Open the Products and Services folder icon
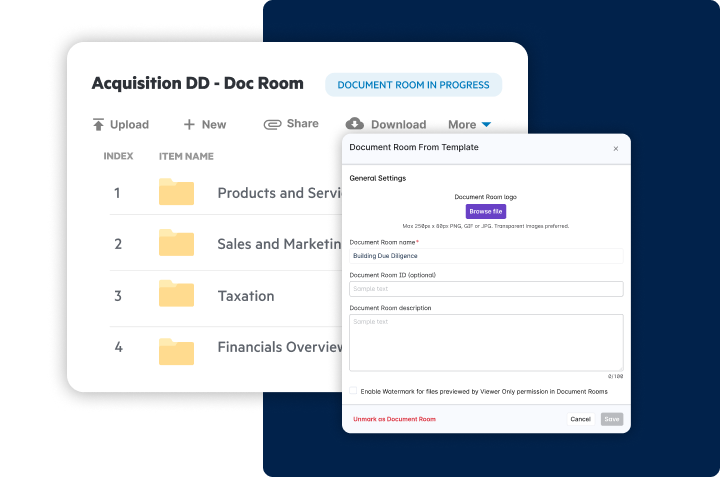The height and width of the screenshot is (477, 720). coord(176,191)
